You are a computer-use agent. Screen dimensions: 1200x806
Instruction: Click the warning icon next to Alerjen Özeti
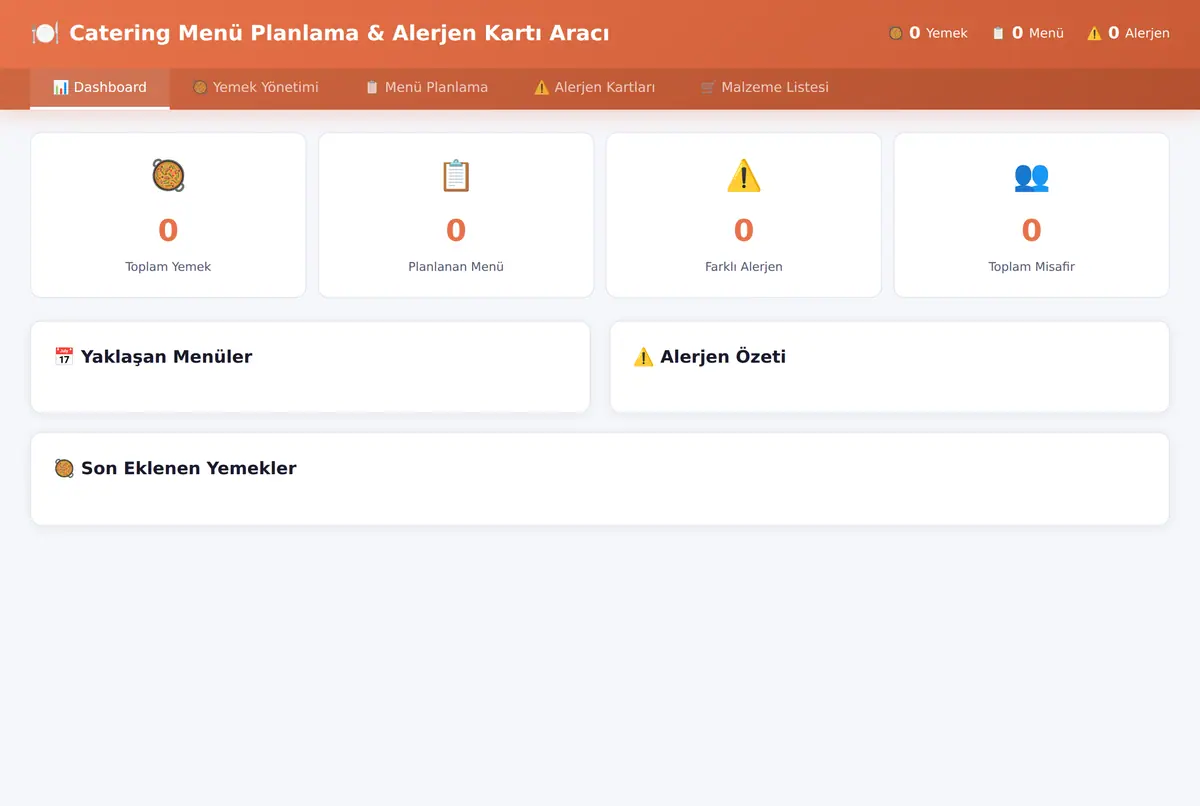point(643,357)
